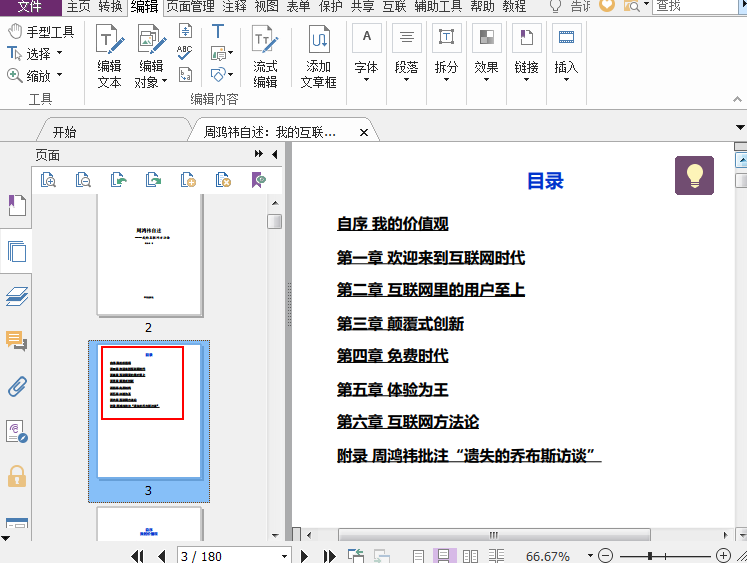Expand the Insert (插入) group
The height and width of the screenshot is (563, 747).
[566, 52]
